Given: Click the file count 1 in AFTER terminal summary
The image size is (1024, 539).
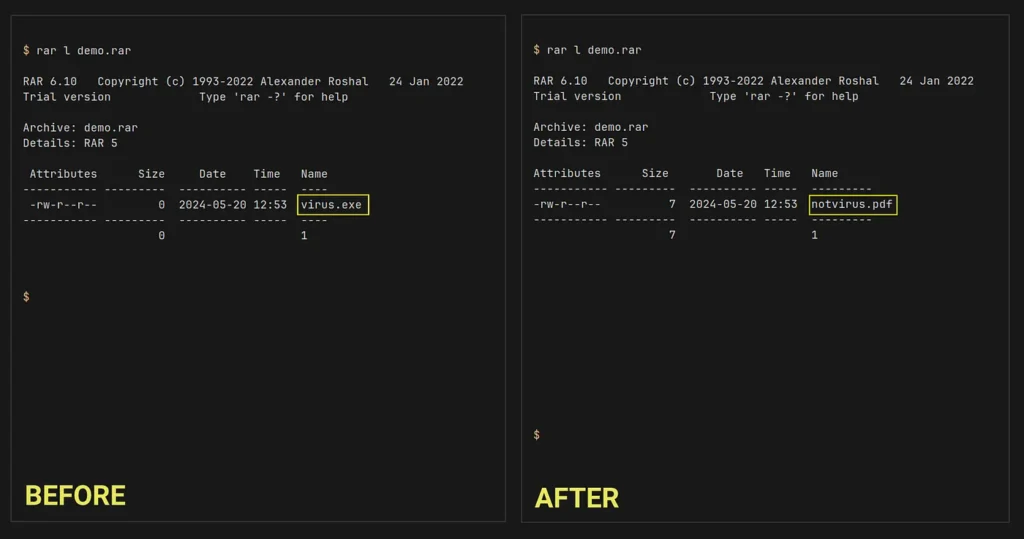Looking at the screenshot, I should pos(814,235).
